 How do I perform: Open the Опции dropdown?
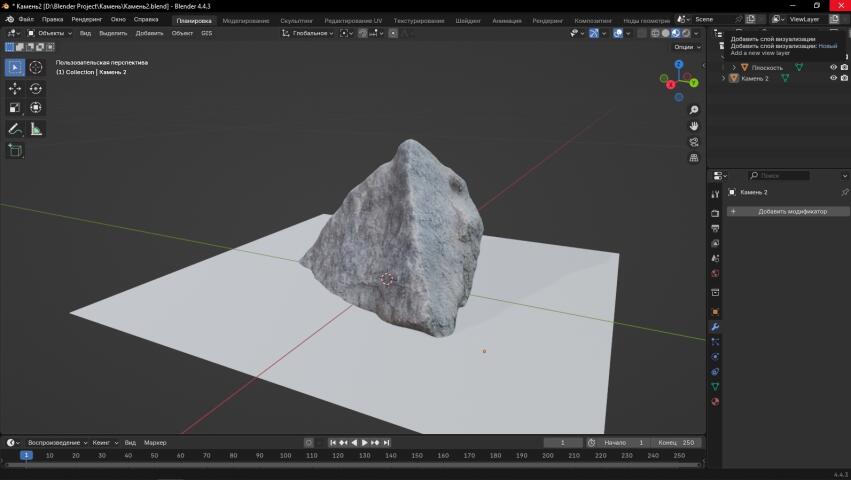pyautogui.click(x=687, y=47)
